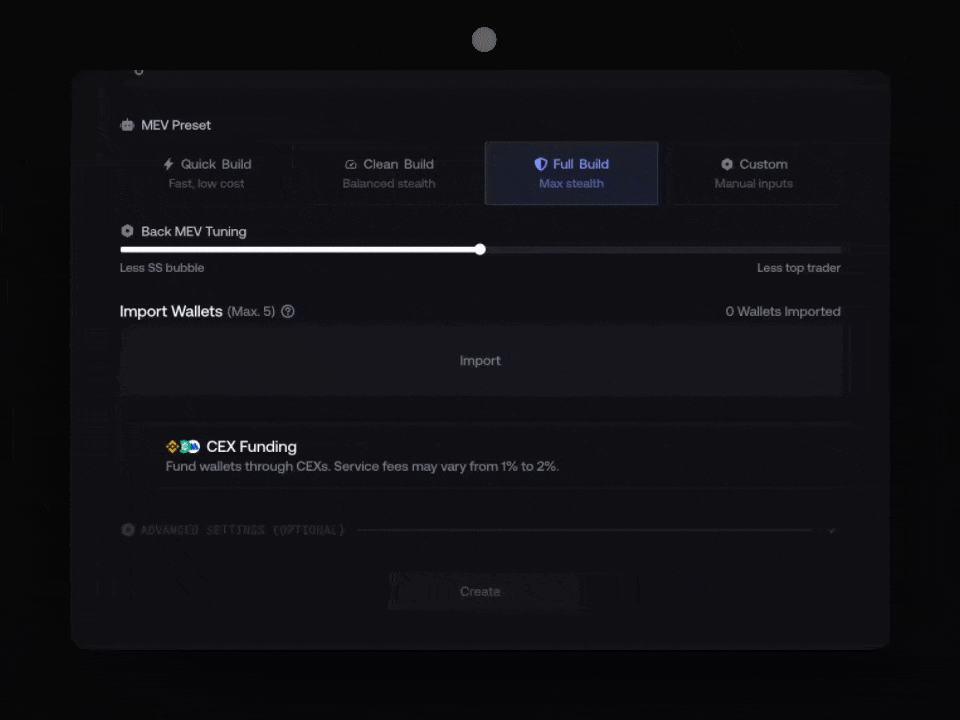Click the gray circle at top center
The height and width of the screenshot is (720, 960).
(484, 40)
